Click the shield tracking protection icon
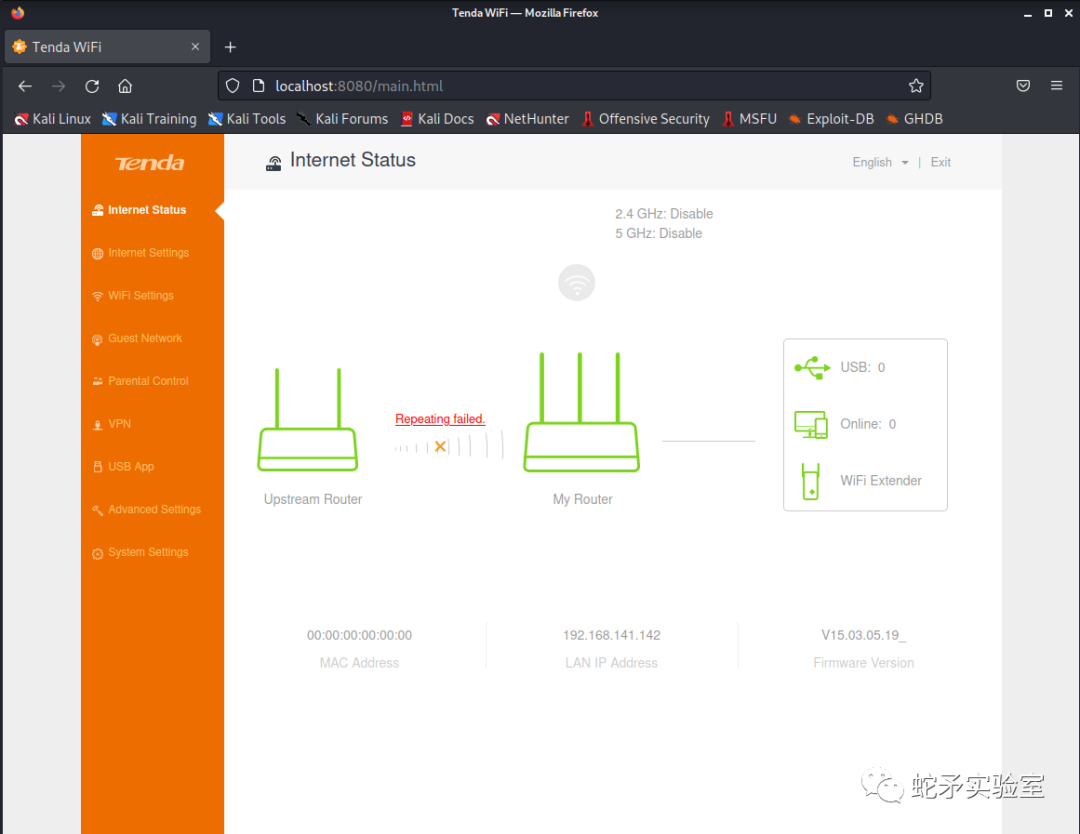 233,86
